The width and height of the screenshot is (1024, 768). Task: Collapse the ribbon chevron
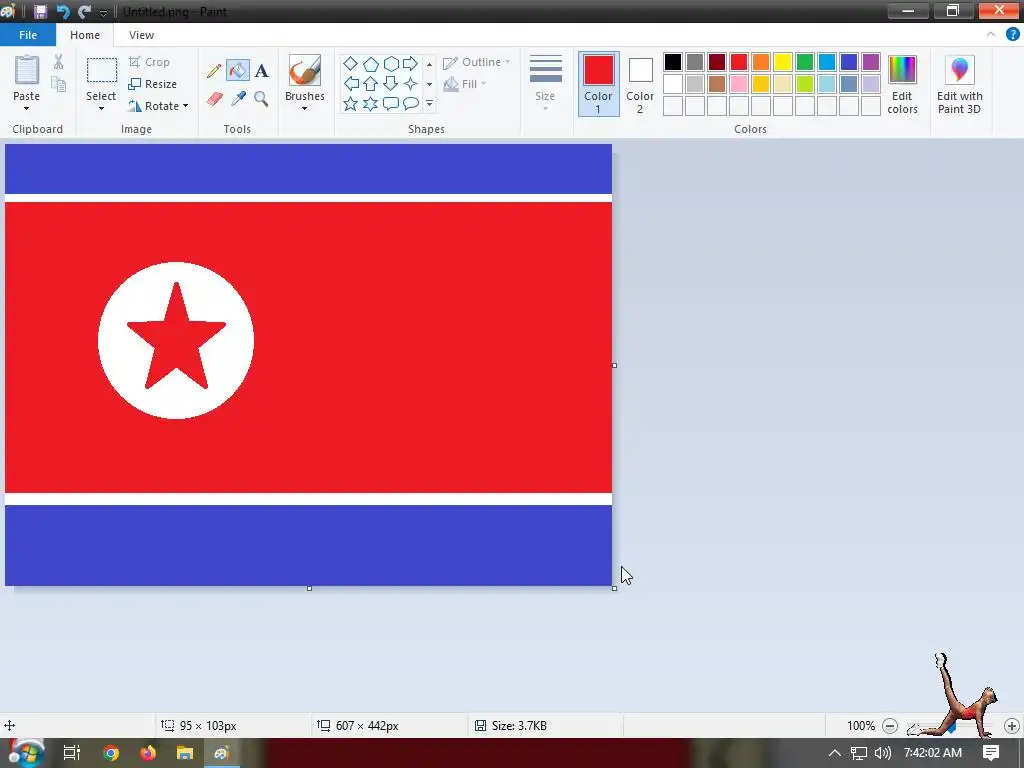pos(991,35)
